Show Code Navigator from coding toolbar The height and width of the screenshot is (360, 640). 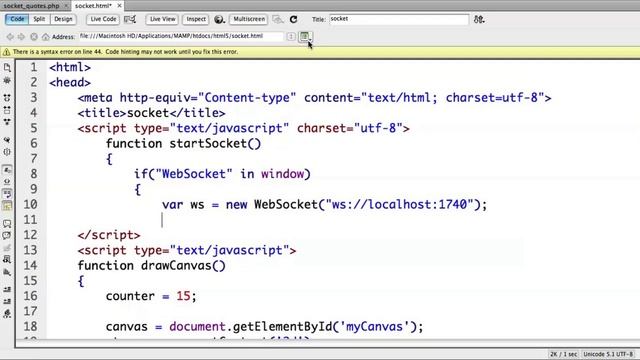pyautogui.click(x=7, y=80)
